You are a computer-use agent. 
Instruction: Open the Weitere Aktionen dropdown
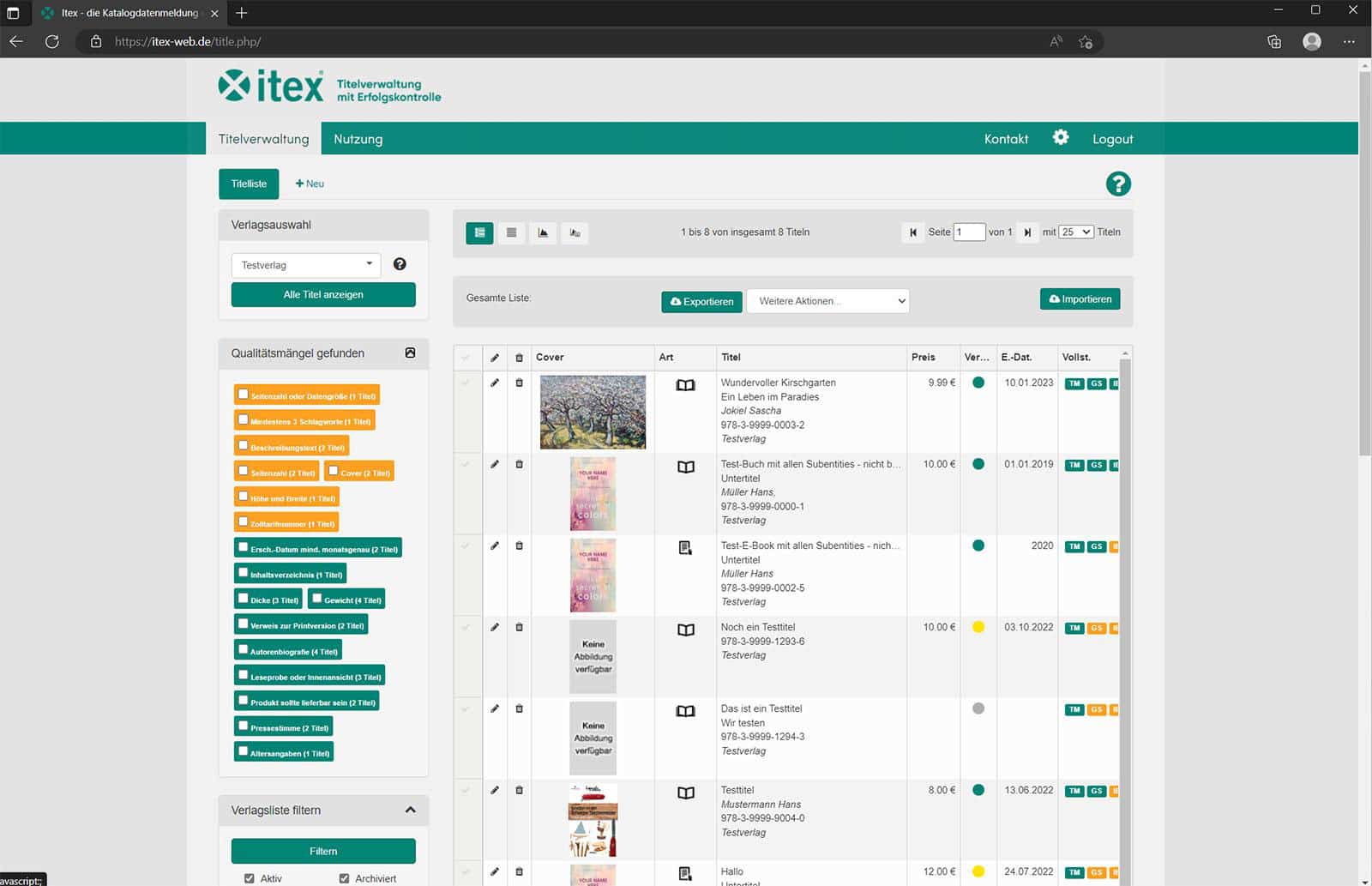point(827,301)
